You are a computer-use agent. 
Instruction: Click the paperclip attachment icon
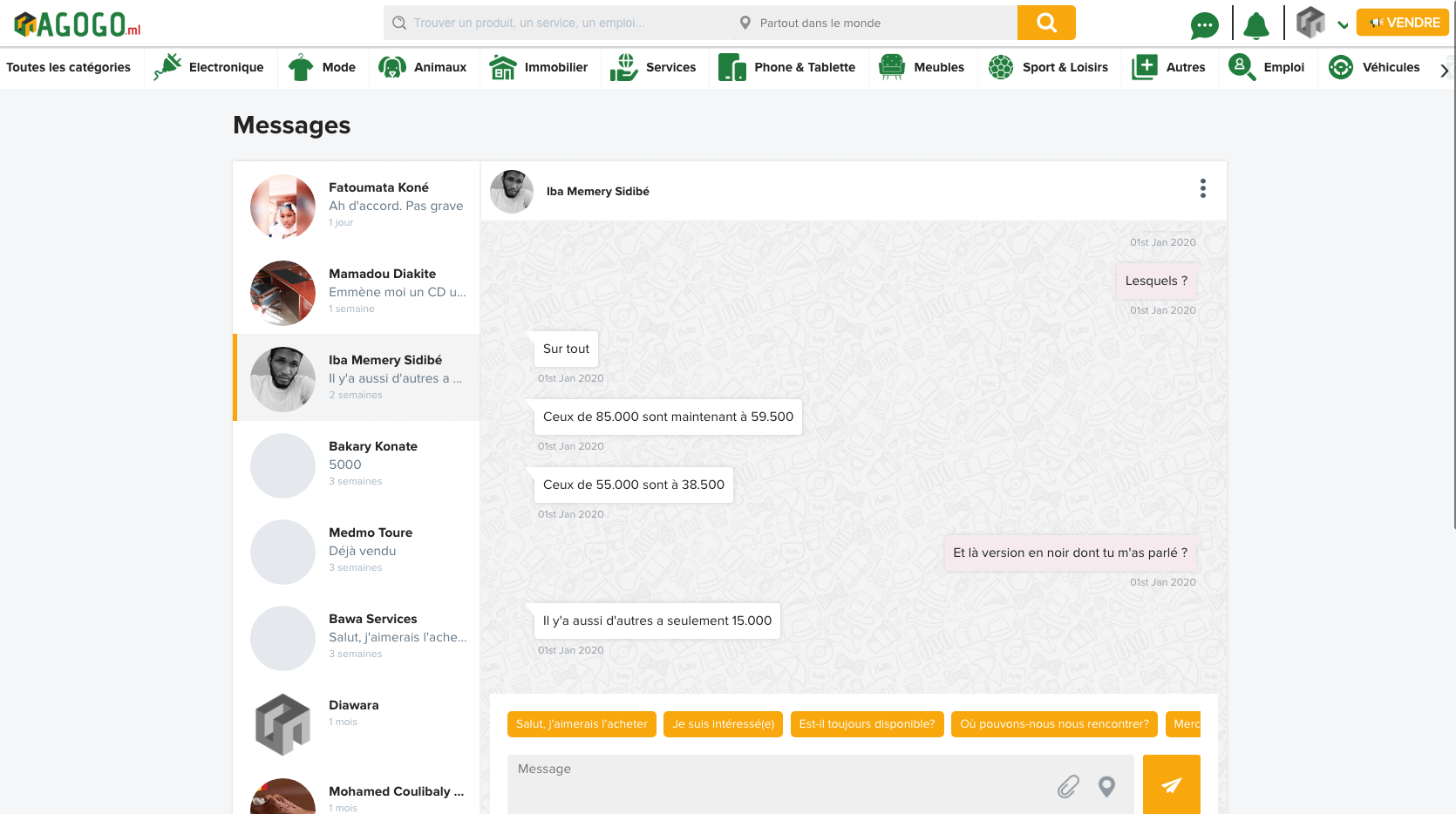1068,786
